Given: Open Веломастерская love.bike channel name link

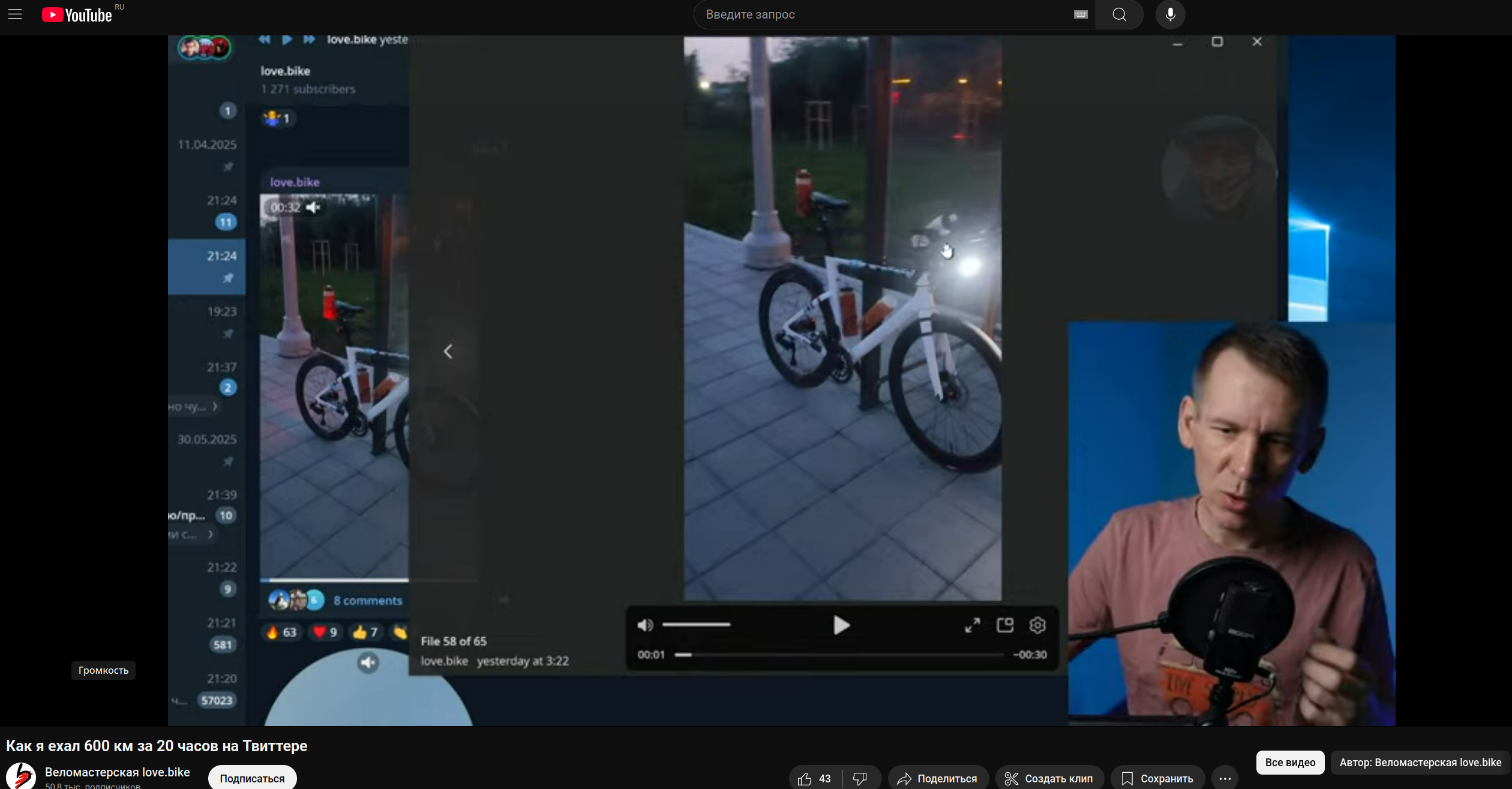Looking at the screenshot, I should coord(118,772).
